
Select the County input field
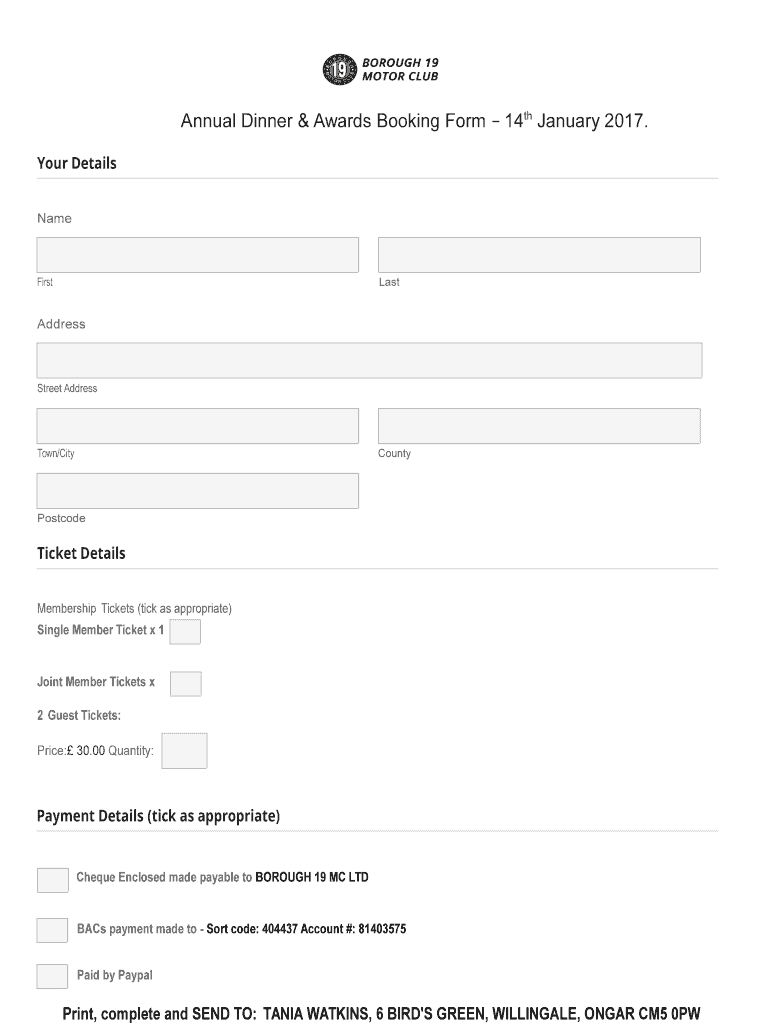[x=539, y=426]
